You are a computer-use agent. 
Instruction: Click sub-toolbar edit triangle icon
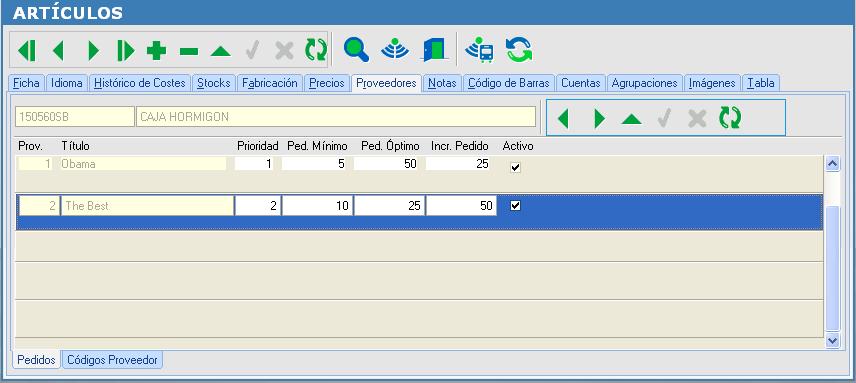[631, 118]
